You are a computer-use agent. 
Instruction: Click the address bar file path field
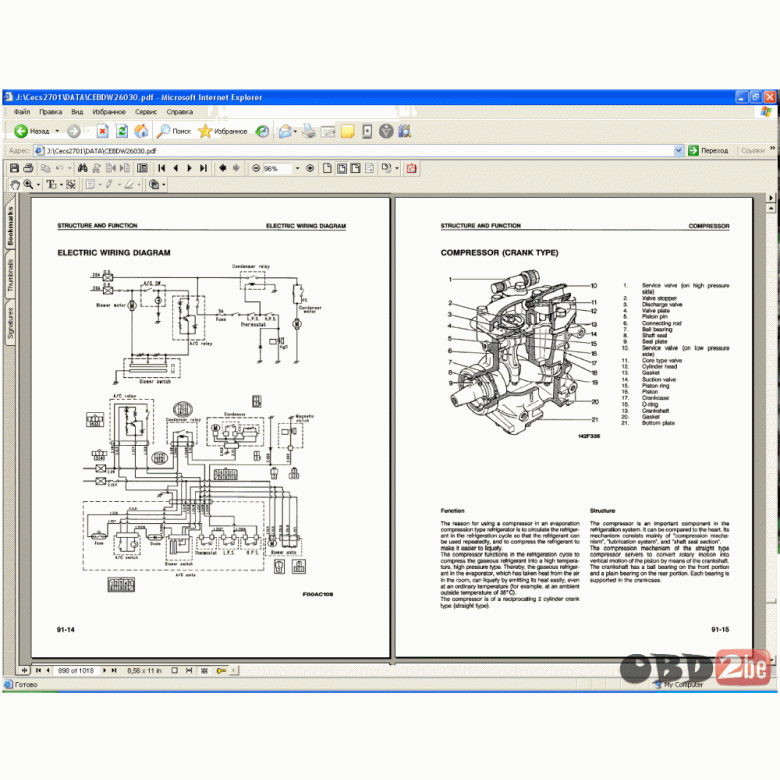tap(354, 150)
